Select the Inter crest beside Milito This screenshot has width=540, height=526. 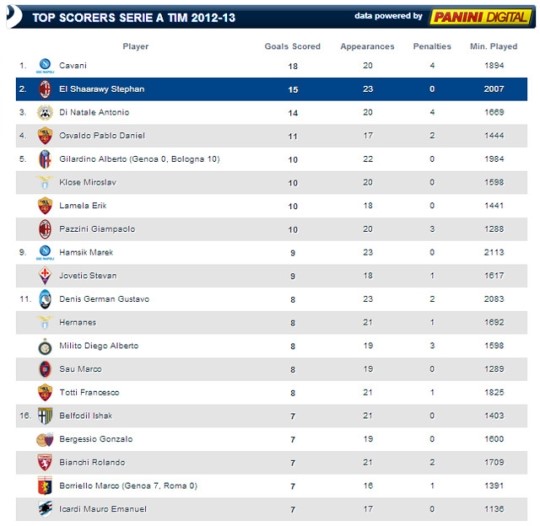tap(45, 346)
